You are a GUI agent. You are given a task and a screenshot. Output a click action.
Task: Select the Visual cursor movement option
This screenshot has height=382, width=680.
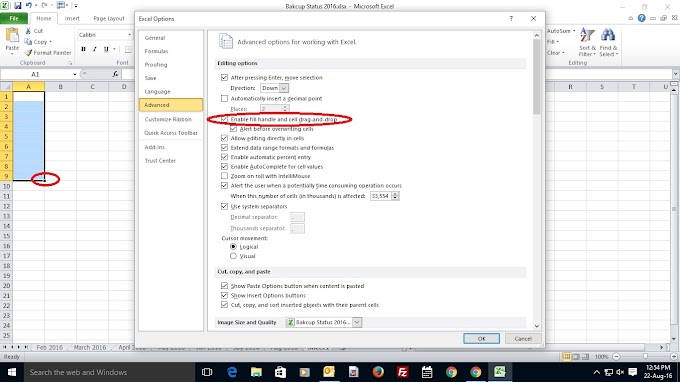(x=233, y=256)
